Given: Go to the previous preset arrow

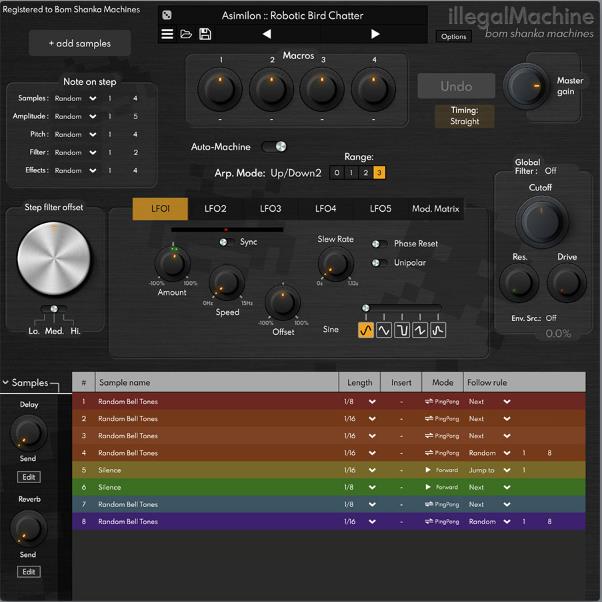Looking at the screenshot, I should tap(267, 34).
